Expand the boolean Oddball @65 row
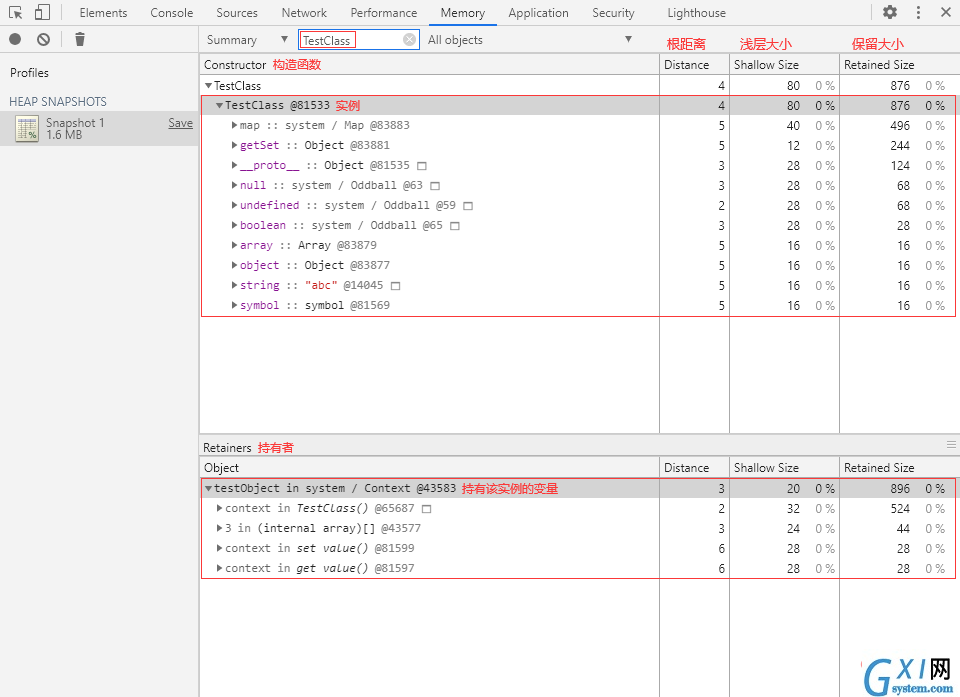Viewport: 960px width, 697px height. coord(234,225)
